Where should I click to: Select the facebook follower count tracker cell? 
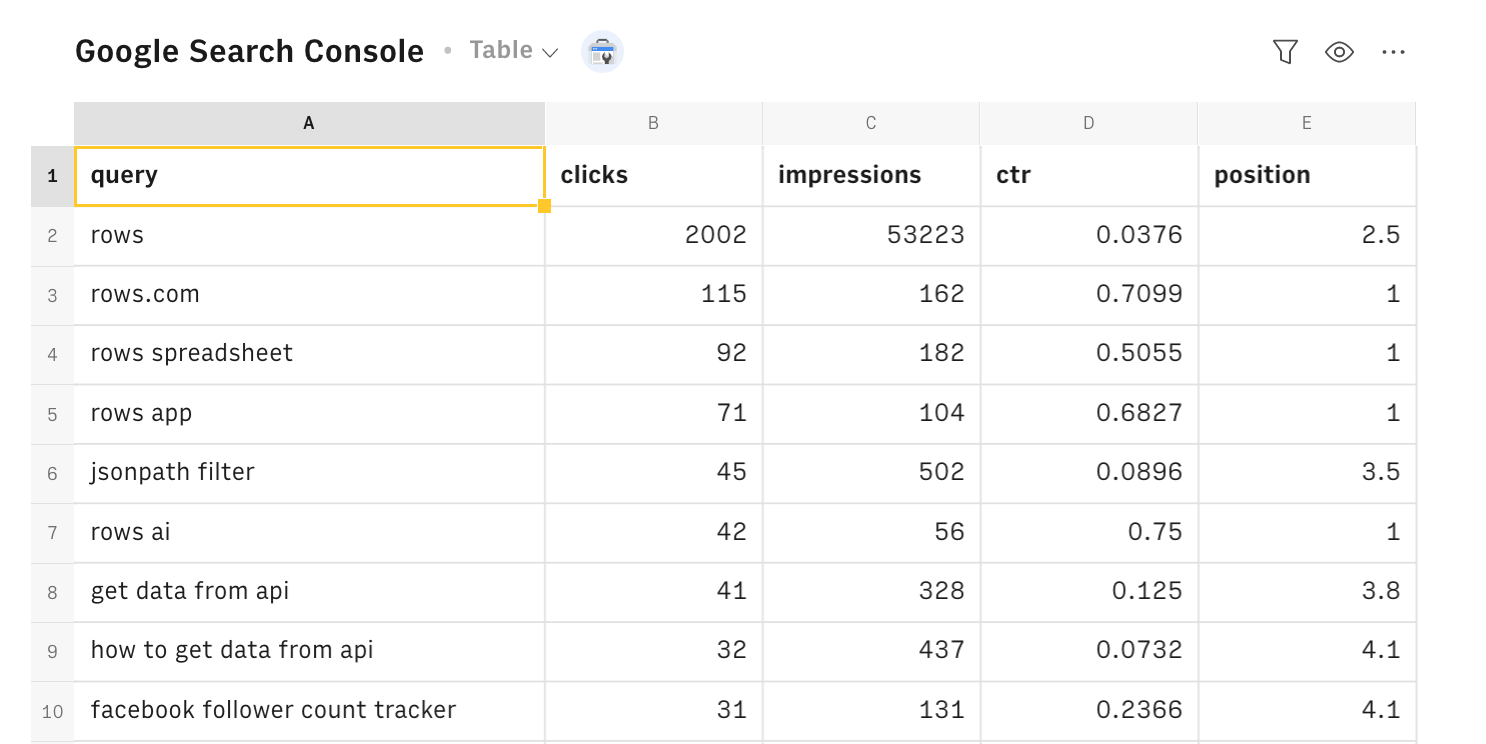309,711
